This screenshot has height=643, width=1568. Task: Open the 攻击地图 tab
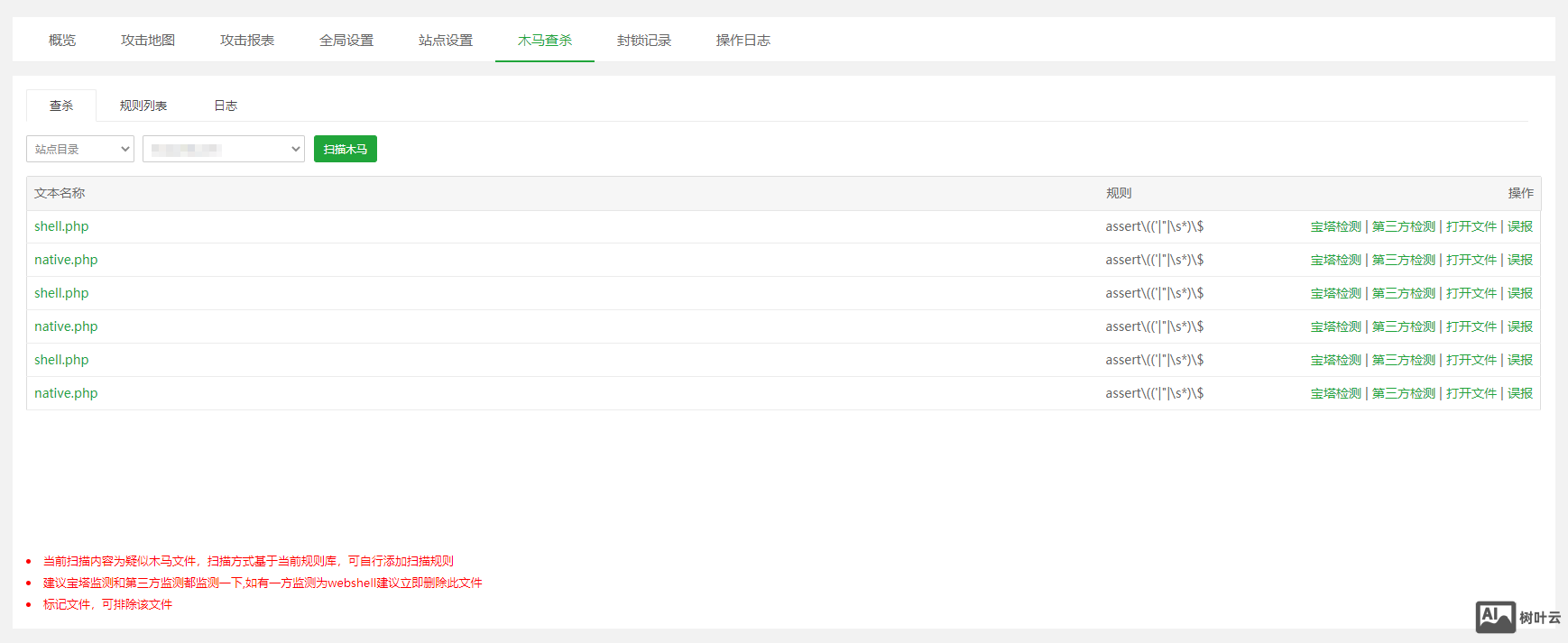(x=148, y=41)
